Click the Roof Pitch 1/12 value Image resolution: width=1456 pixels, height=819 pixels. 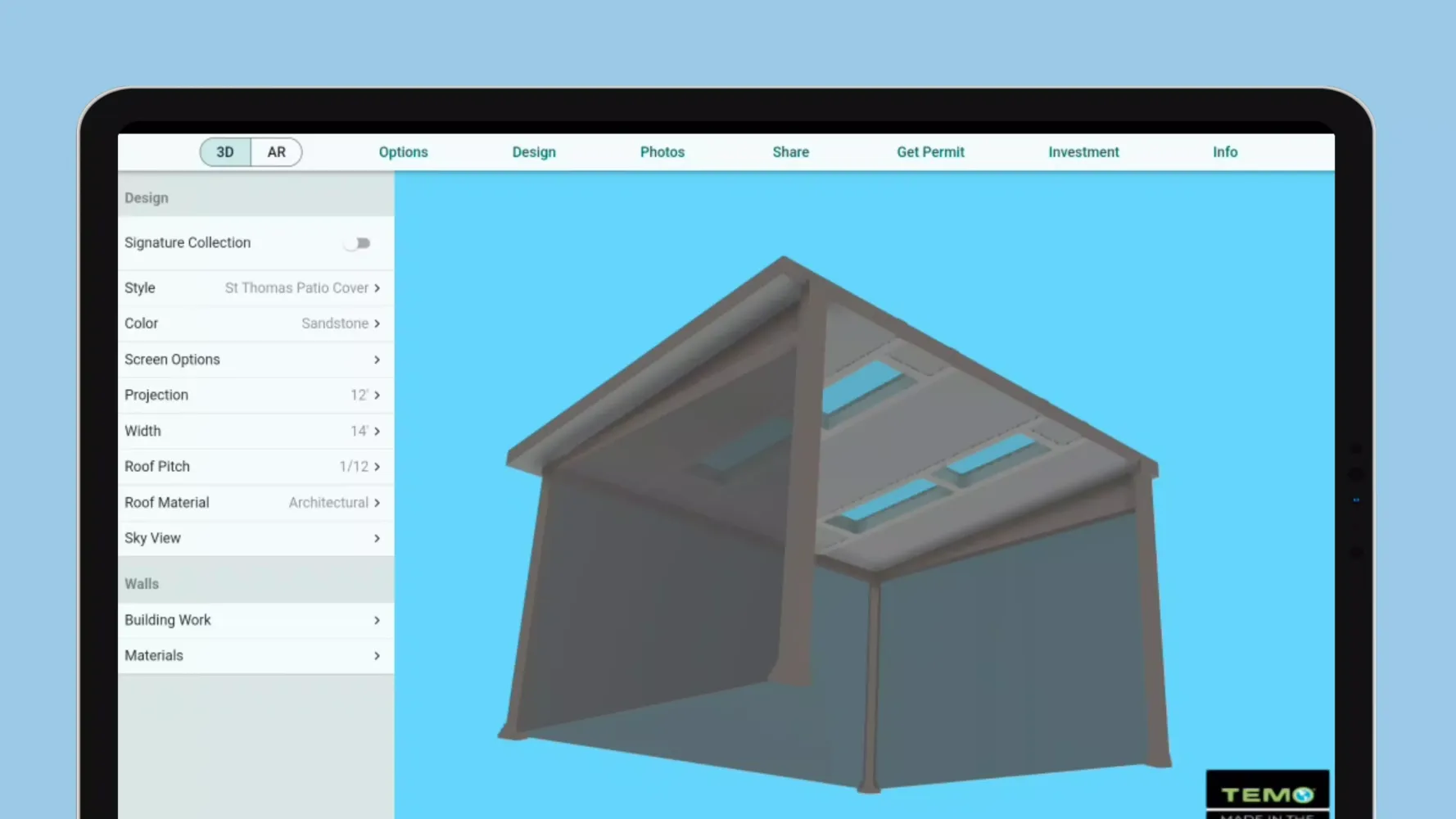[x=354, y=467]
